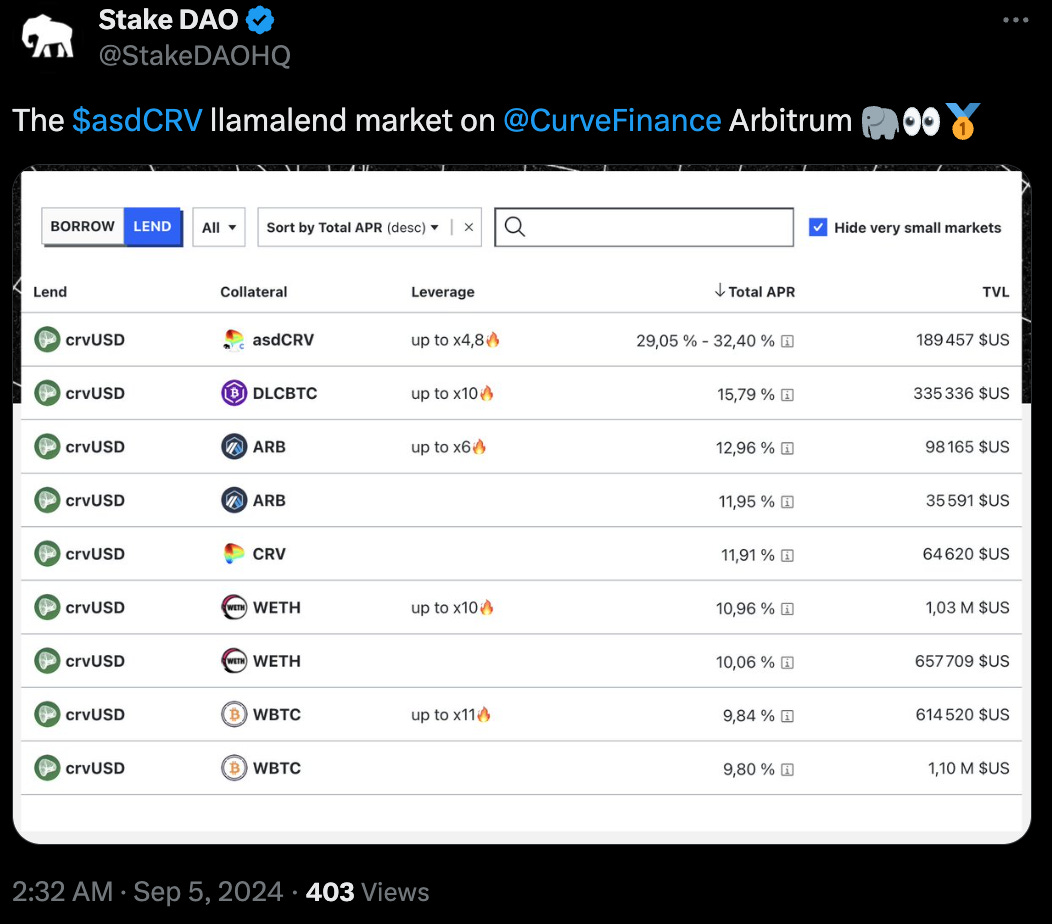Click WETH token icon in 10,96 % row
Viewport: 1052px width, 924px height.
(233, 607)
